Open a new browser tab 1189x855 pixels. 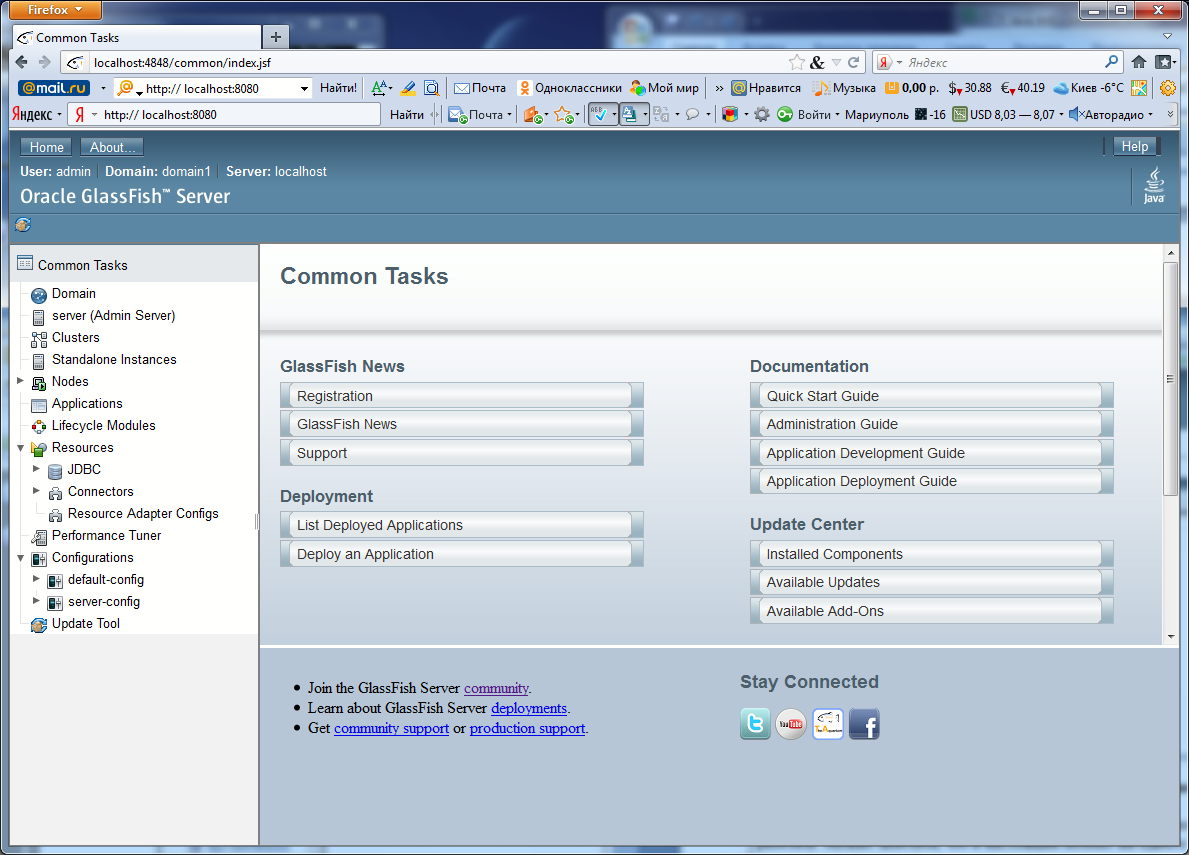(x=276, y=37)
